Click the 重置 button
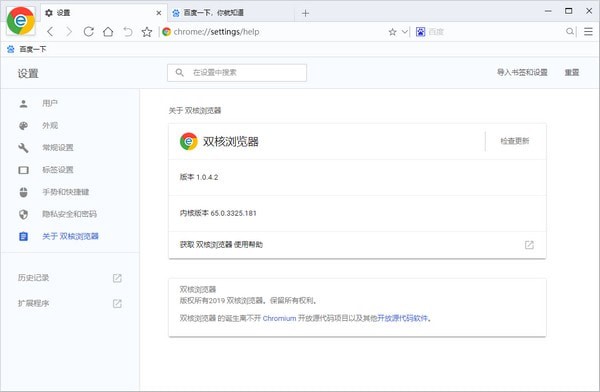Image resolution: width=600 pixels, height=392 pixels. click(572, 72)
